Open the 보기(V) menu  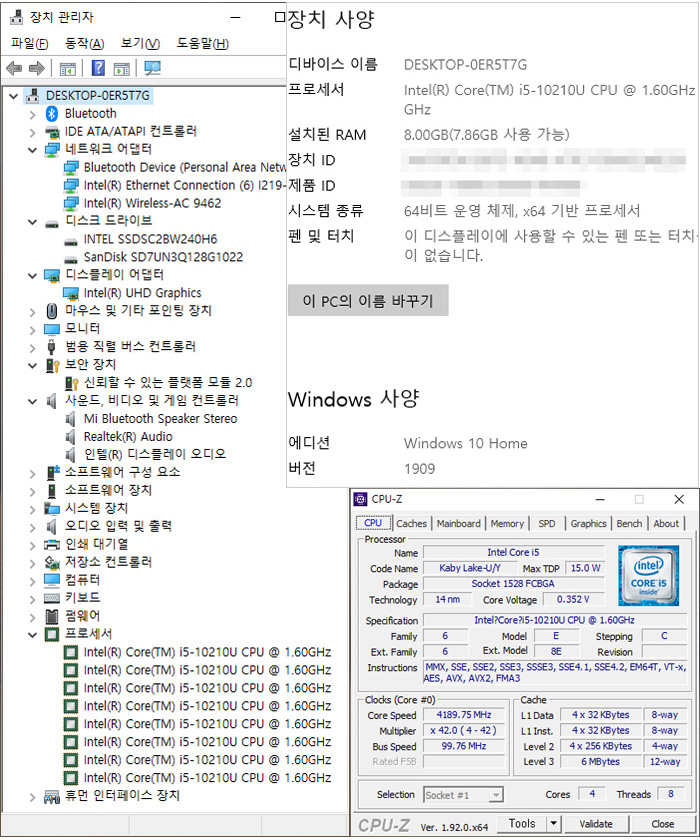click(x=140, y=44)
